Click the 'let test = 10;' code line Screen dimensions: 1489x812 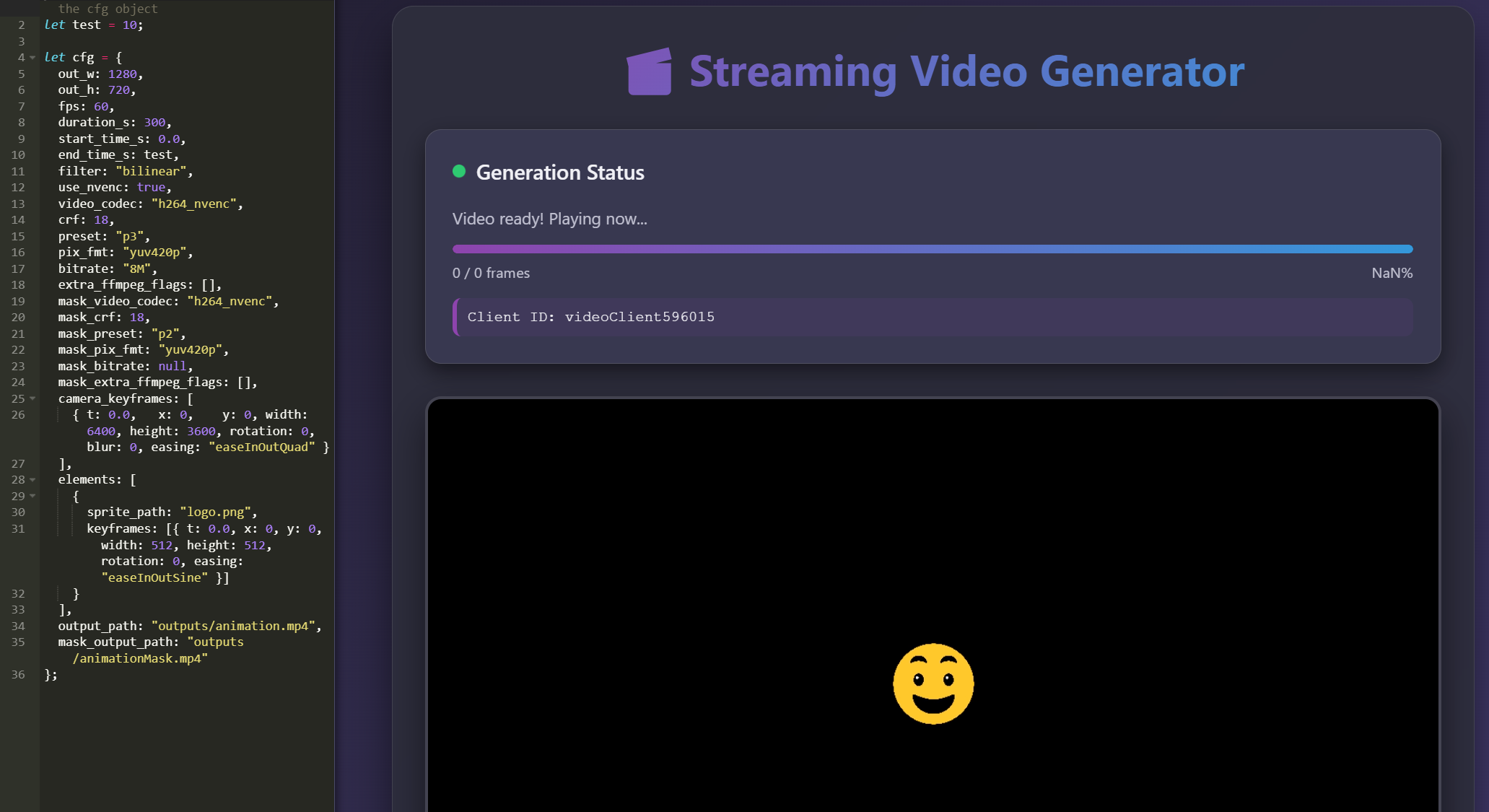94,25
